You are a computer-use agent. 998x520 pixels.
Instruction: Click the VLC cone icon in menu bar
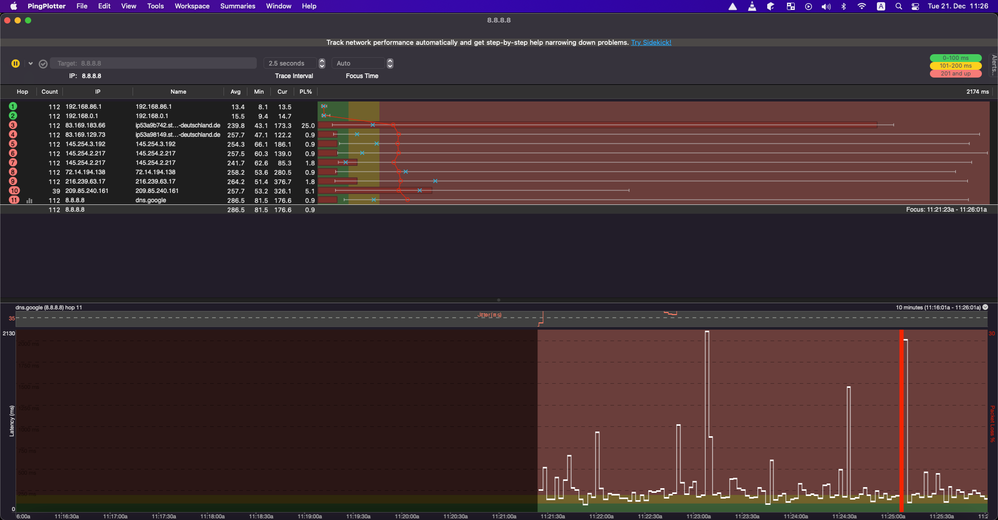coord(752,6)
